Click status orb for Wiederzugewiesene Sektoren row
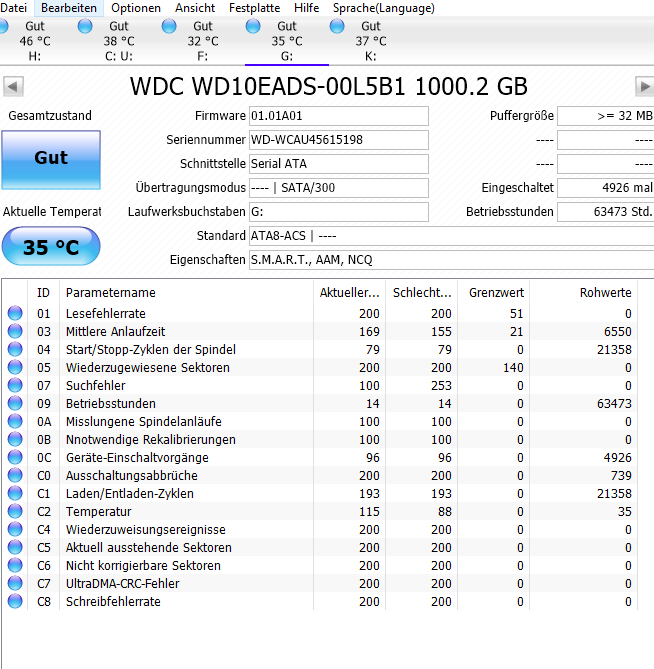 click(x=15, y=367)
